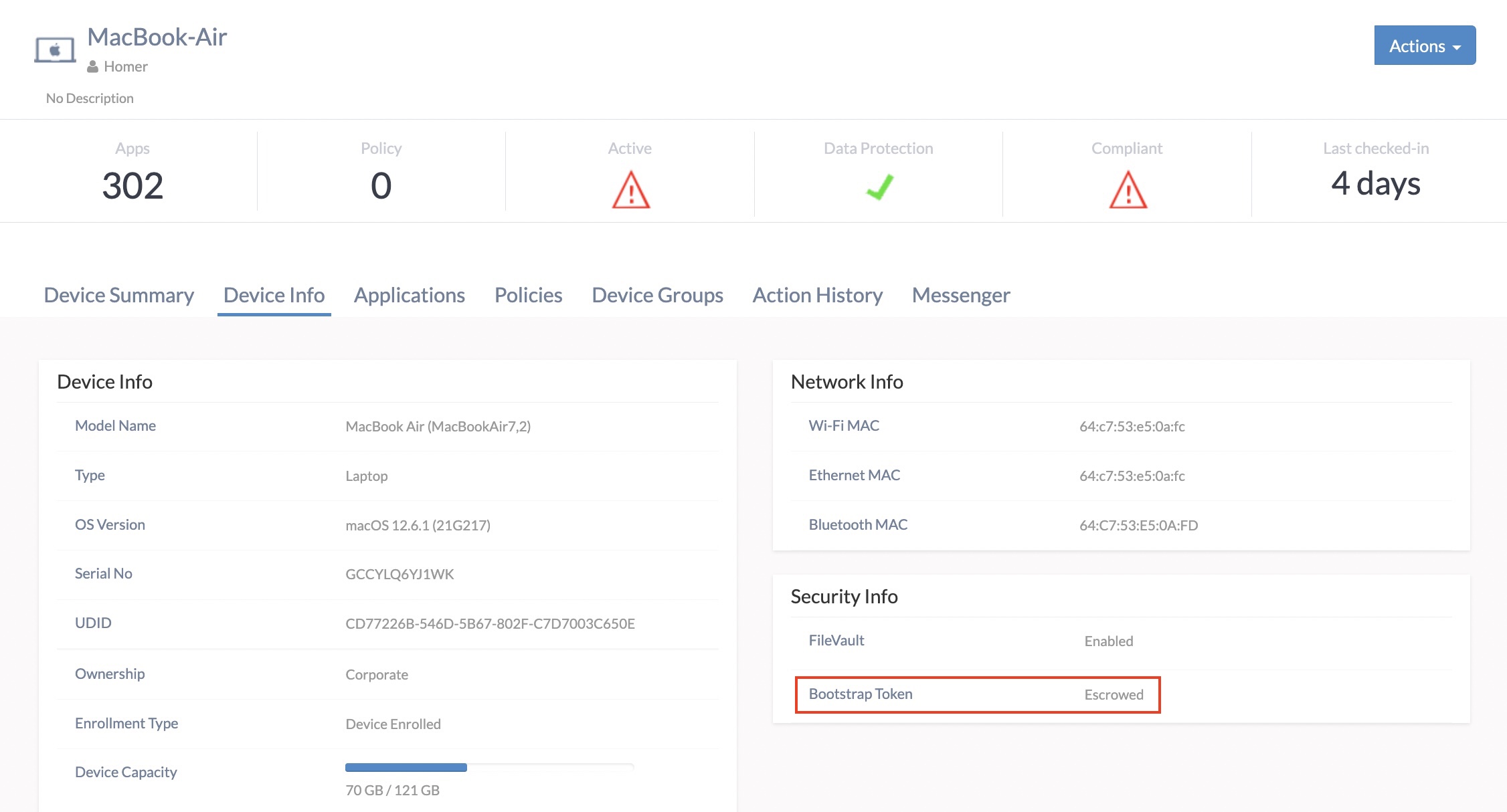
Task: Click the Data Protection green checkmark
Action: click(879, 187)
